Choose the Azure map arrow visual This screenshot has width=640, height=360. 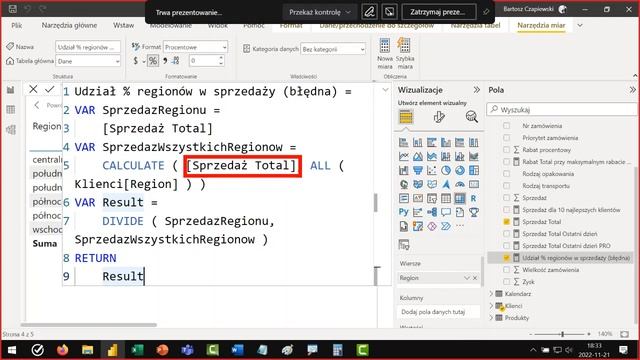pos(446,184)
